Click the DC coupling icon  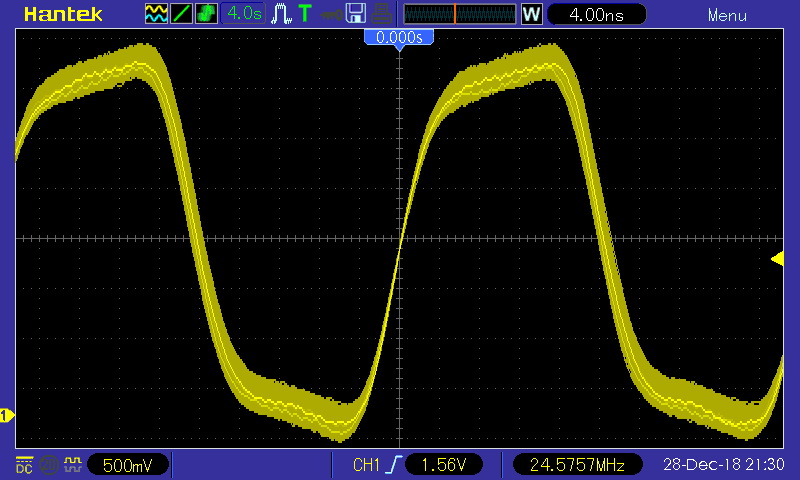point(24,465)
